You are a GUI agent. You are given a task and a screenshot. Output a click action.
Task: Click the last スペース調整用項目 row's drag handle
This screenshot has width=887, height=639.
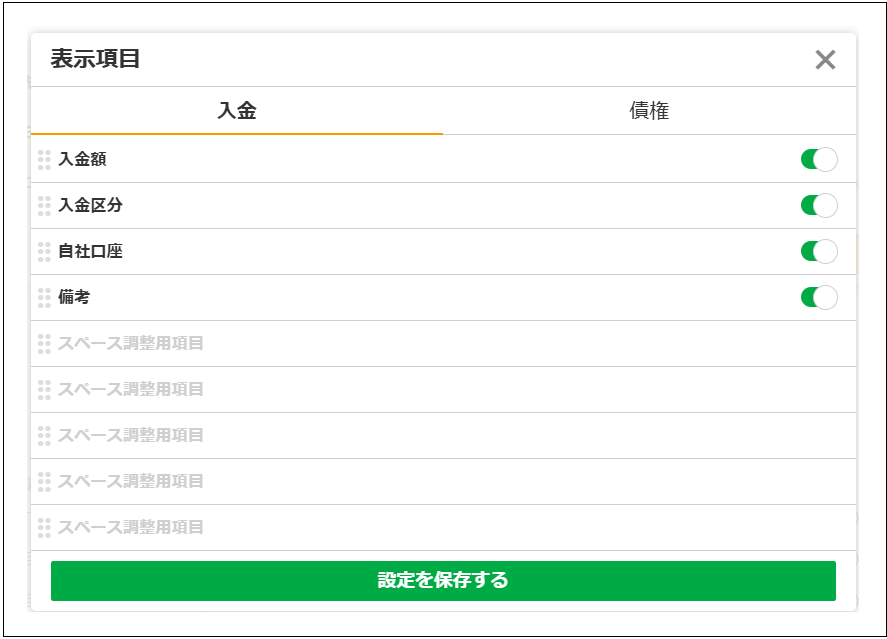[44, 528]
